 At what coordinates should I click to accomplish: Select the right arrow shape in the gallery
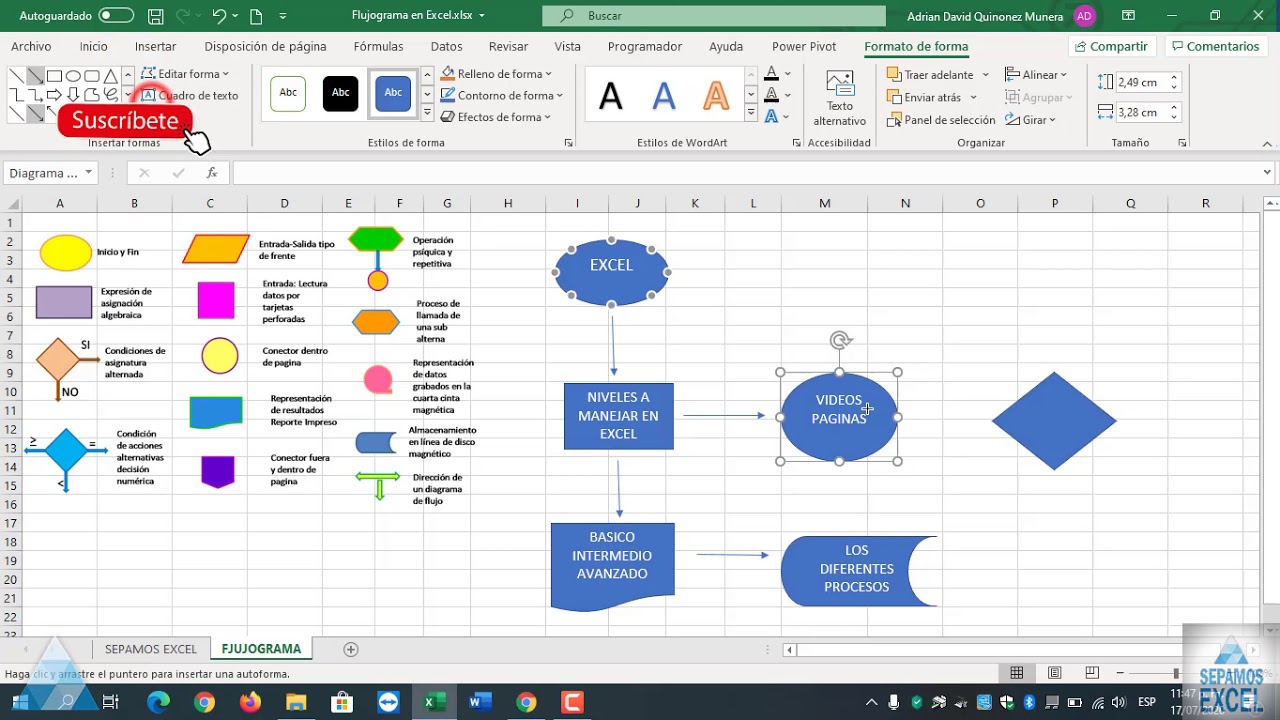54,94
